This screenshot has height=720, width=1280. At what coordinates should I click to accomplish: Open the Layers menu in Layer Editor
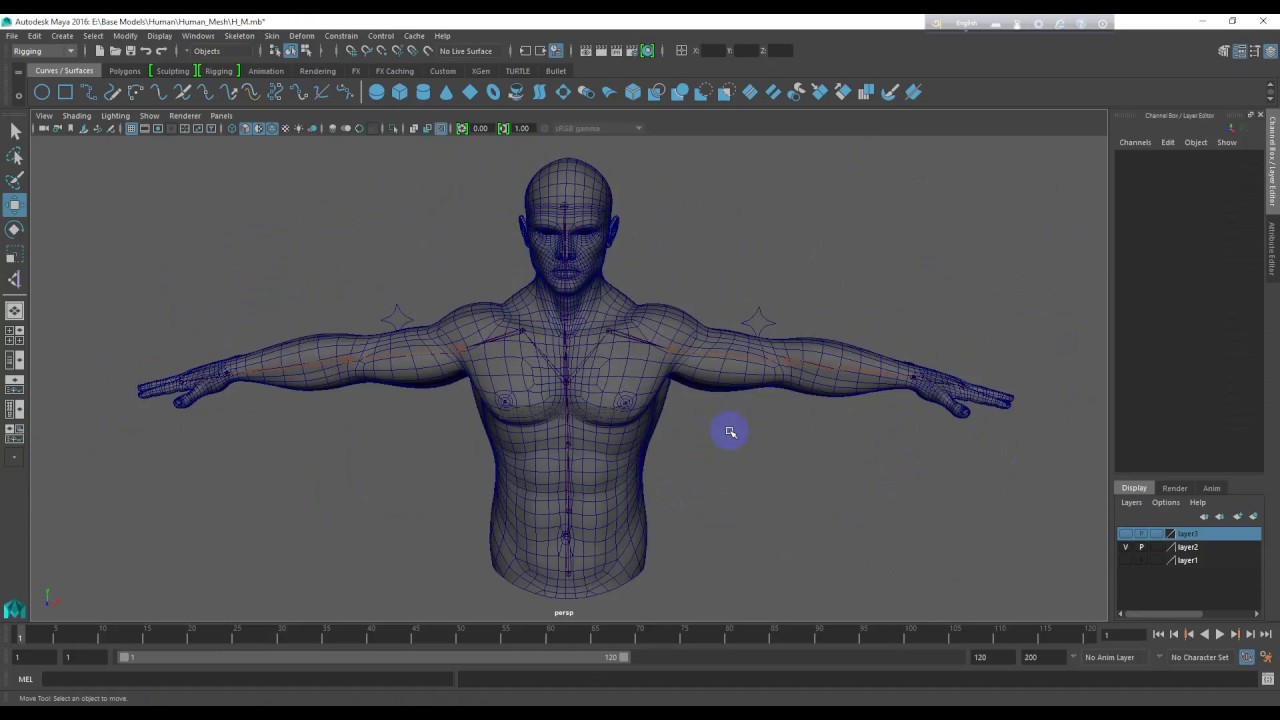pos(1131,502)
